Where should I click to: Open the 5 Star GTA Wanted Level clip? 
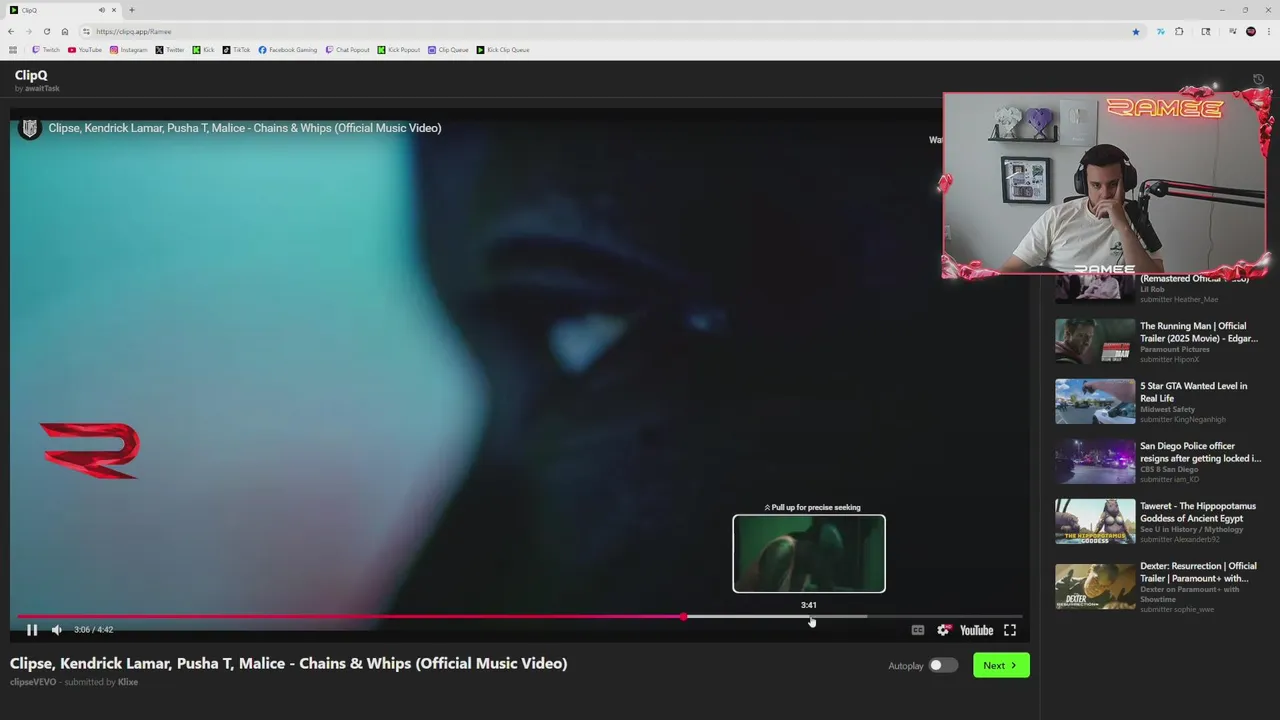click(x=1160, y=401)
